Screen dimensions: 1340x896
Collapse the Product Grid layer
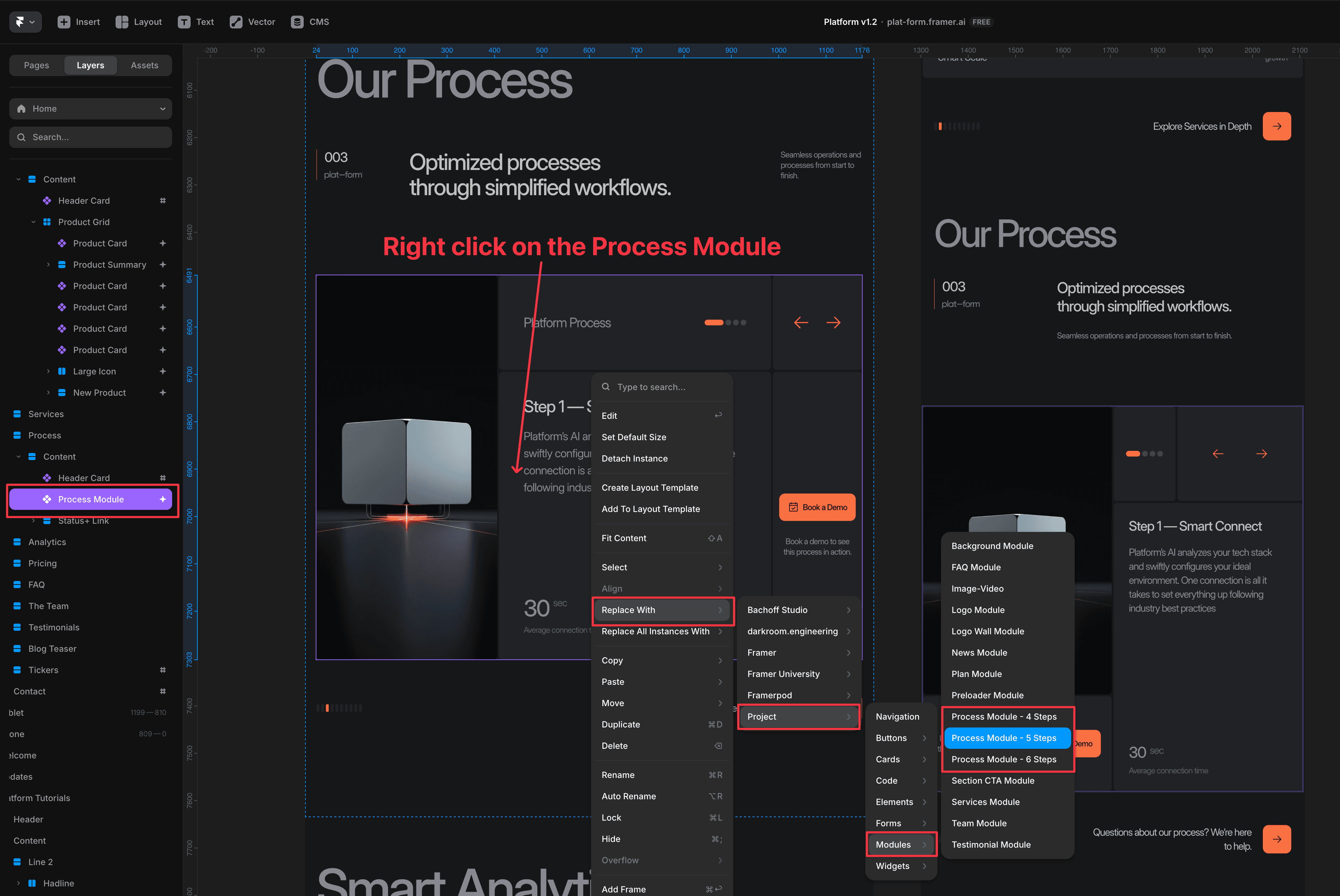[x=33, y=222]
